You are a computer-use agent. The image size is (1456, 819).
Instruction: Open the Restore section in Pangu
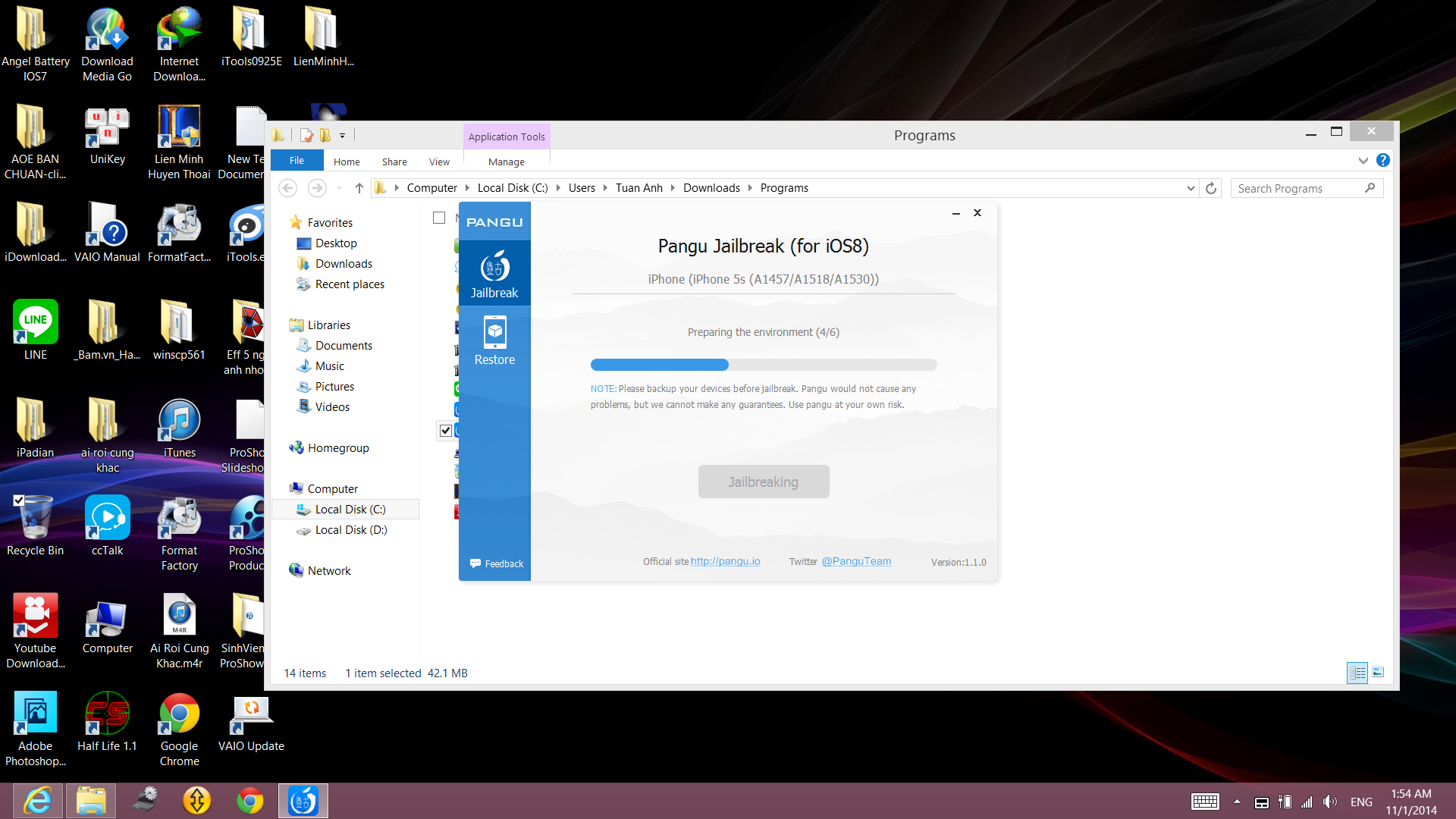494,340
